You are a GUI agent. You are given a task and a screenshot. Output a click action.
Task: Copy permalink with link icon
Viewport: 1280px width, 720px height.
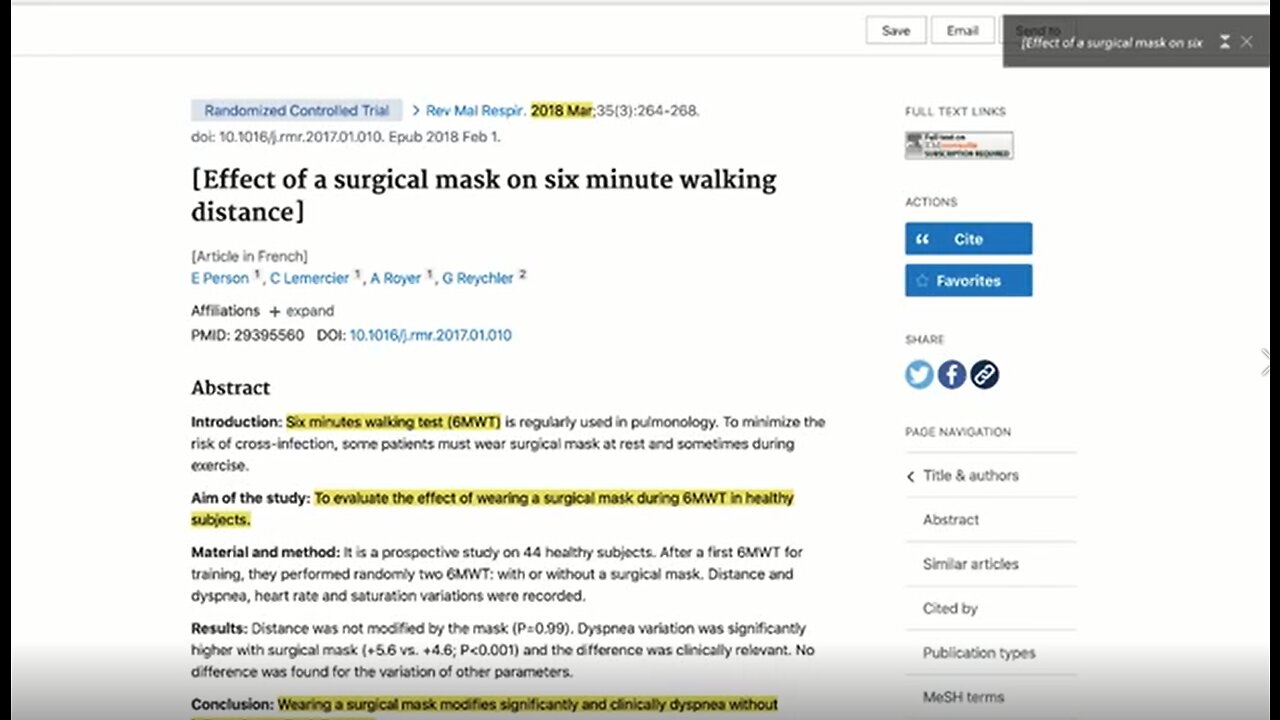(x=985, y=375)
